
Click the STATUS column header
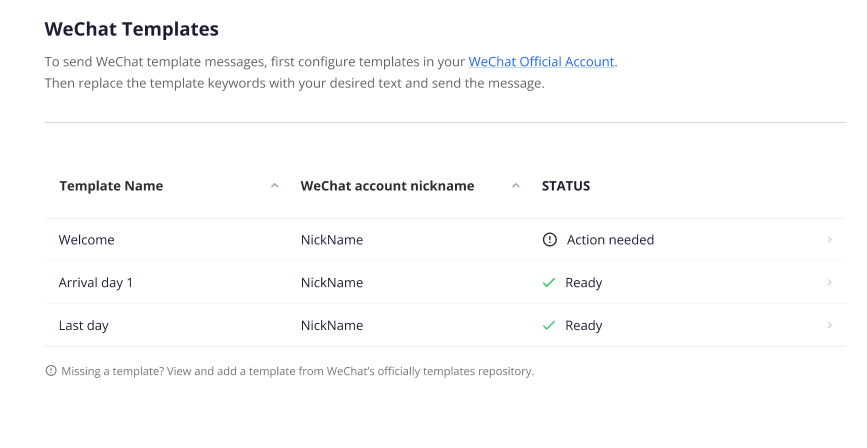566,186
